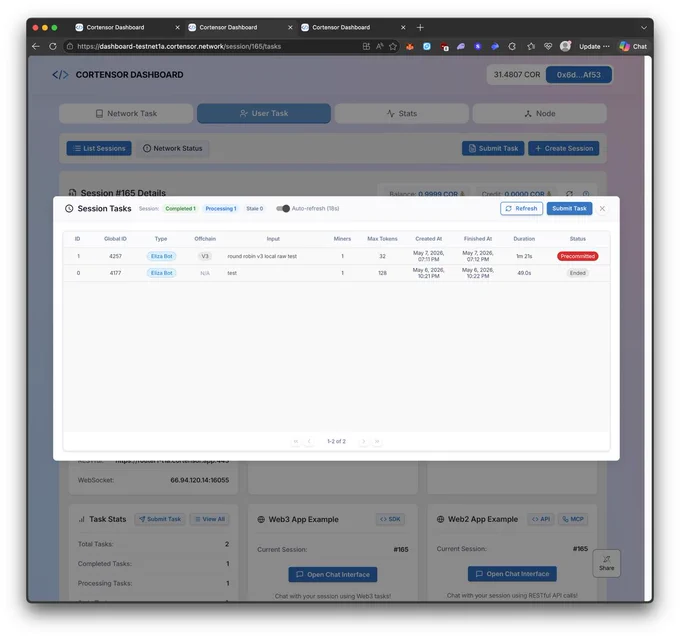The height and width of the screenshot is (638, 680).
Task: Close the third Cortensor Dashboard tab
Action: click(403, 27)
